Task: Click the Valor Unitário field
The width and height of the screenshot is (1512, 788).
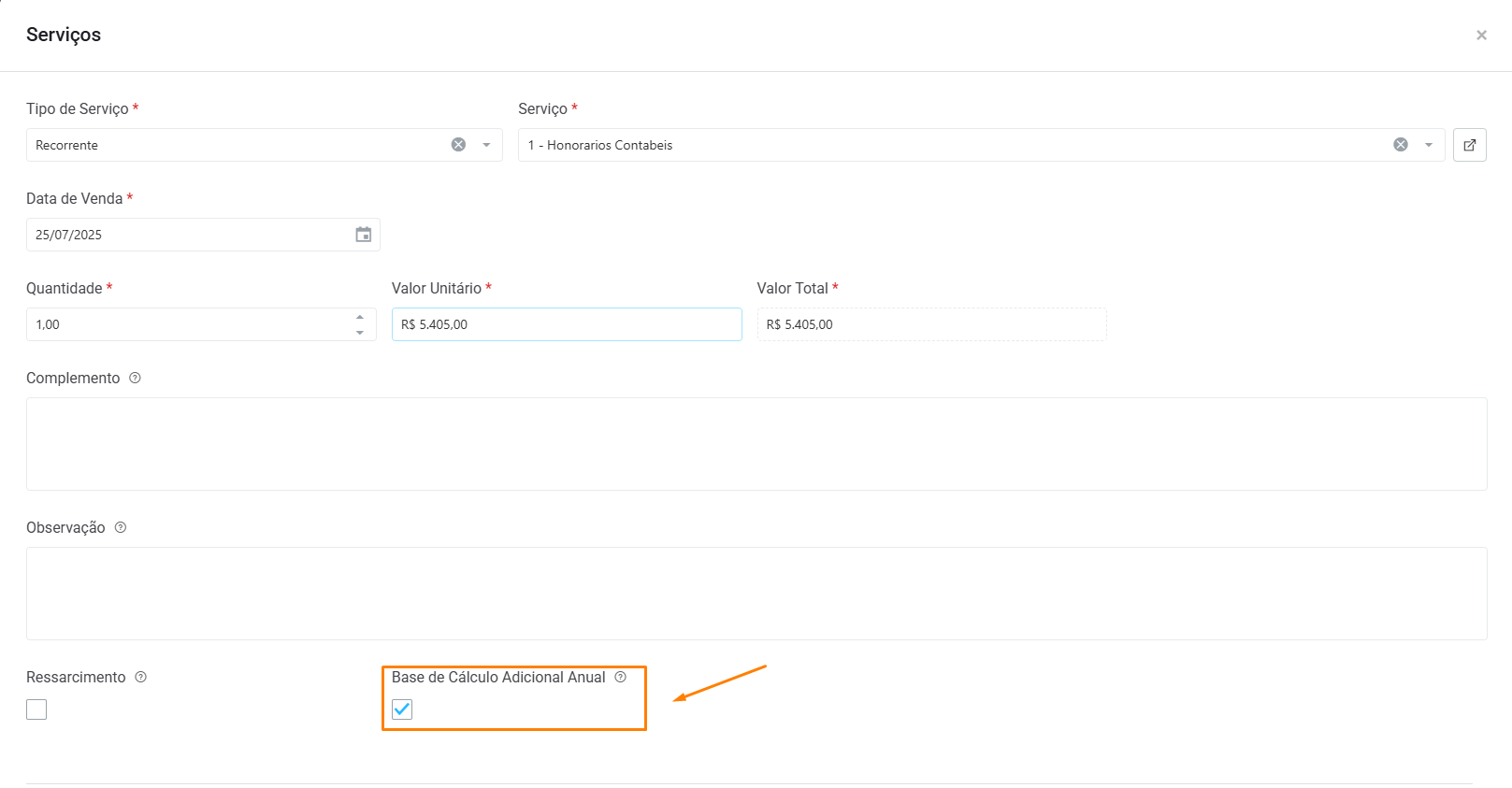Action: 566,324
